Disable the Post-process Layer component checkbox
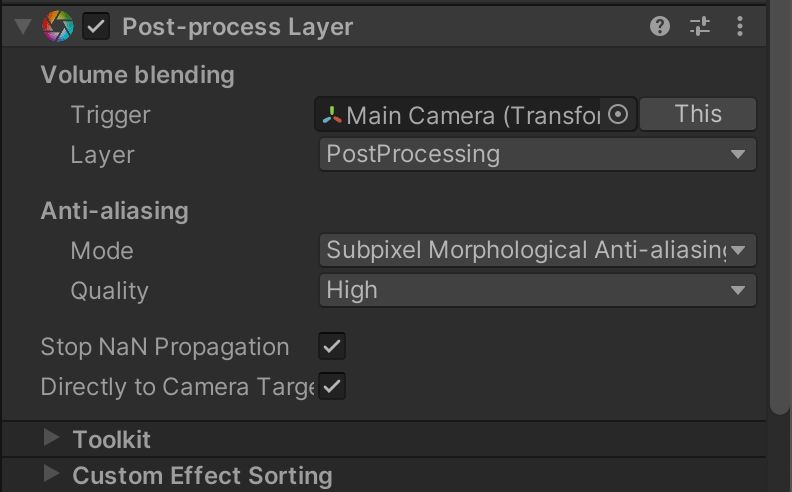 coord(96,27)
